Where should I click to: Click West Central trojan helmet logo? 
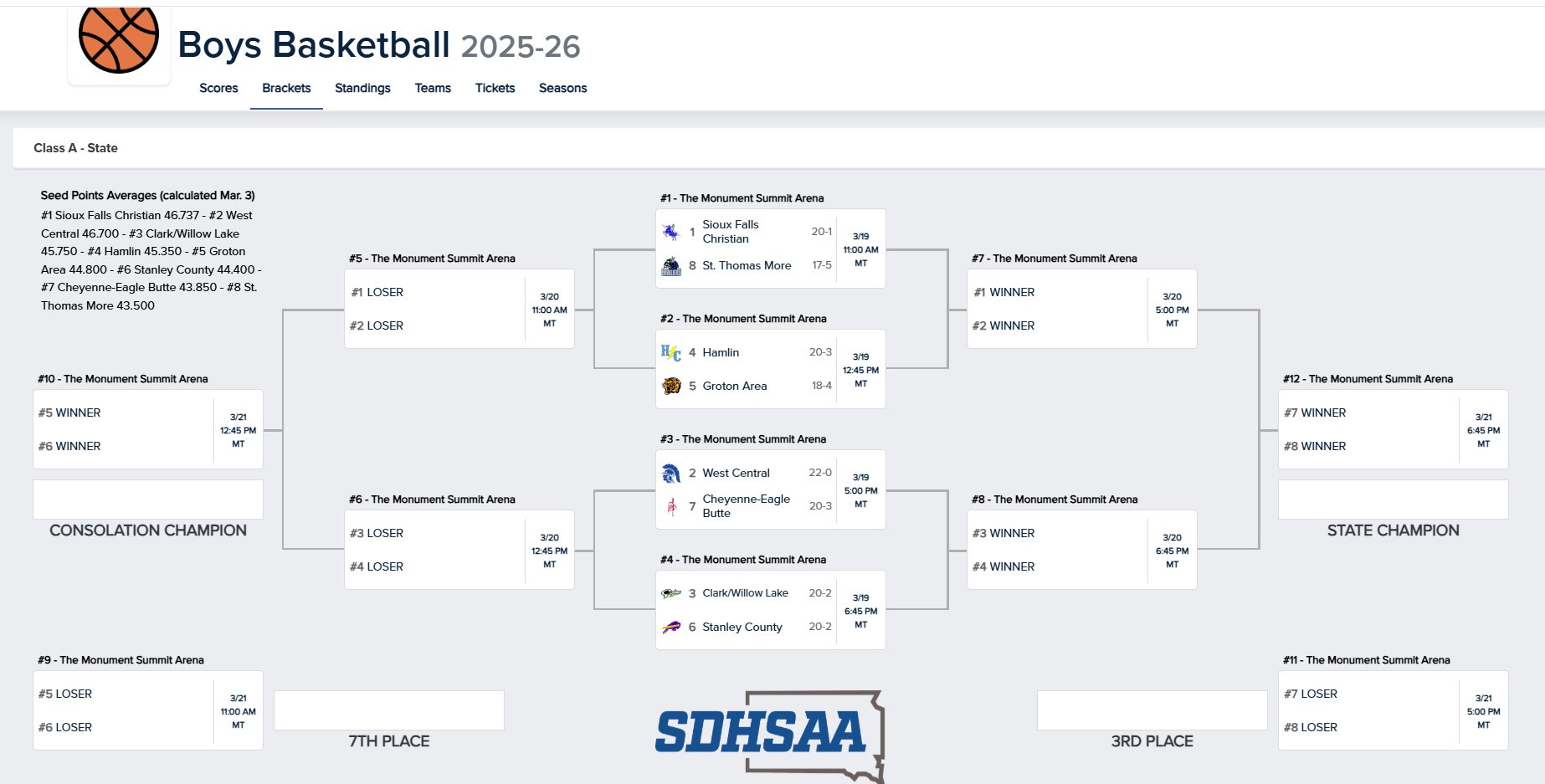(671, 474)
